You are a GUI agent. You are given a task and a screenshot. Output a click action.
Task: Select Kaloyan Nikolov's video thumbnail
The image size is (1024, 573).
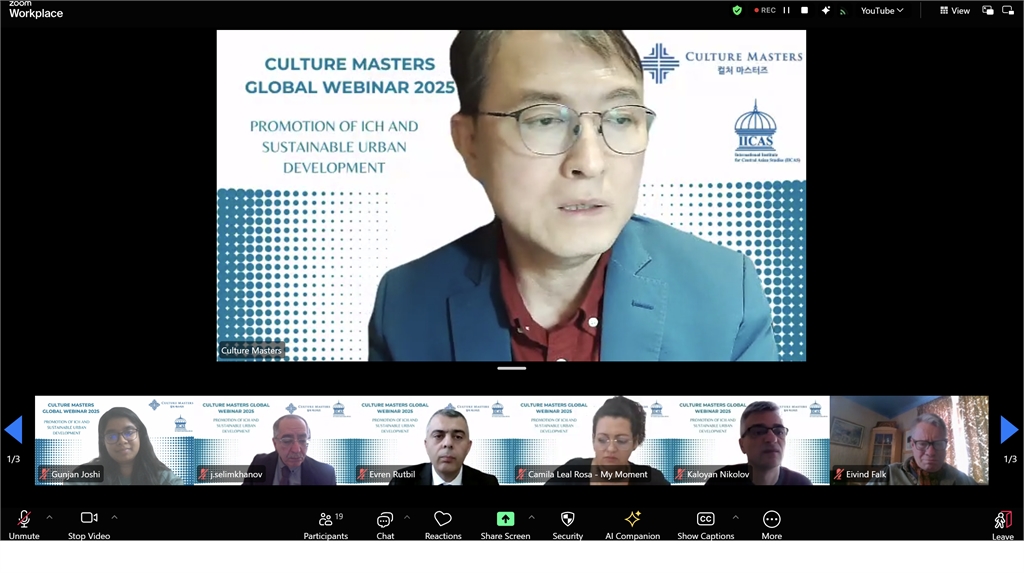coord(750,440)
